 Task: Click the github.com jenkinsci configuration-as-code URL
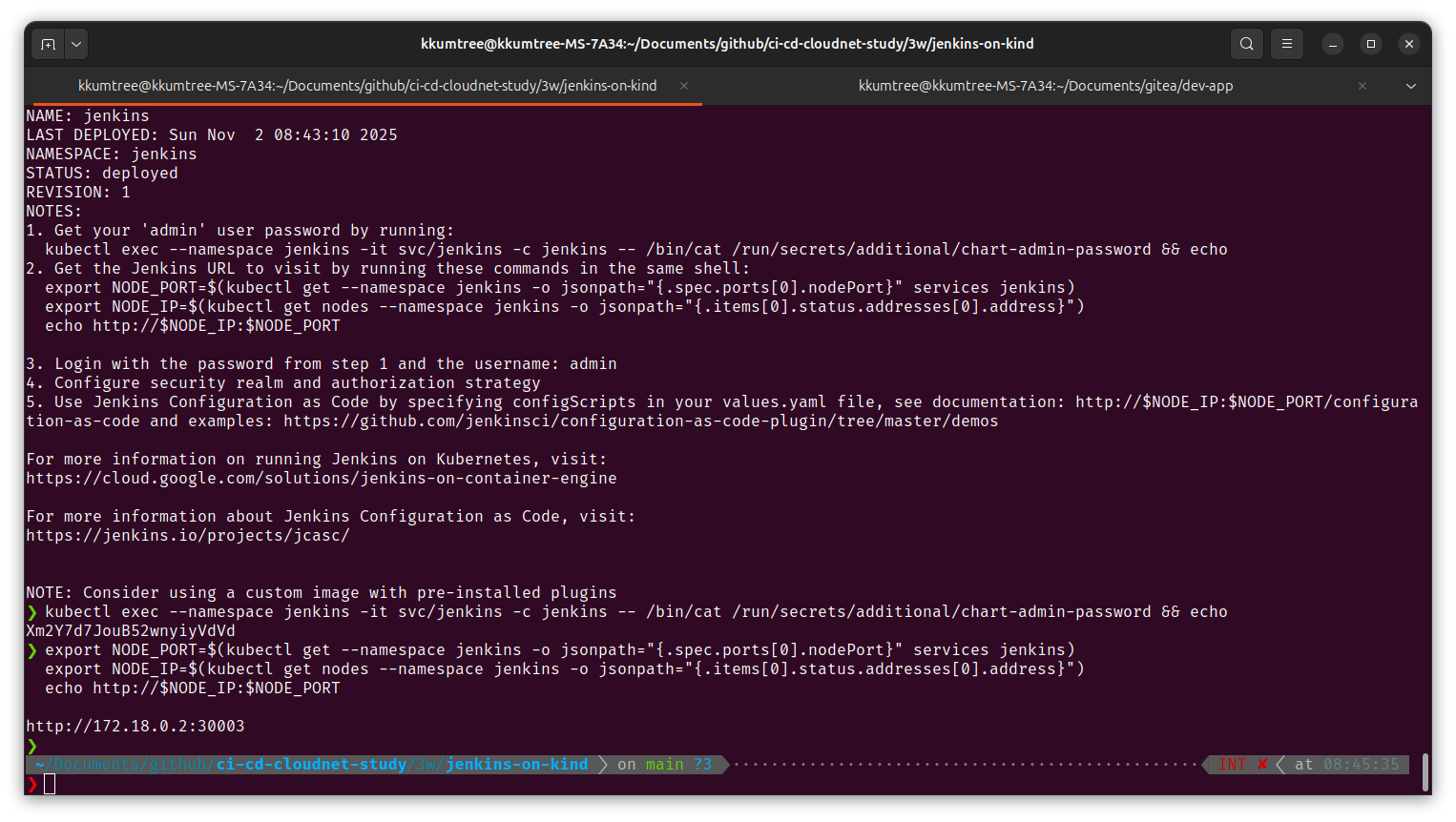pyautogui.click(x=641, y=421)
